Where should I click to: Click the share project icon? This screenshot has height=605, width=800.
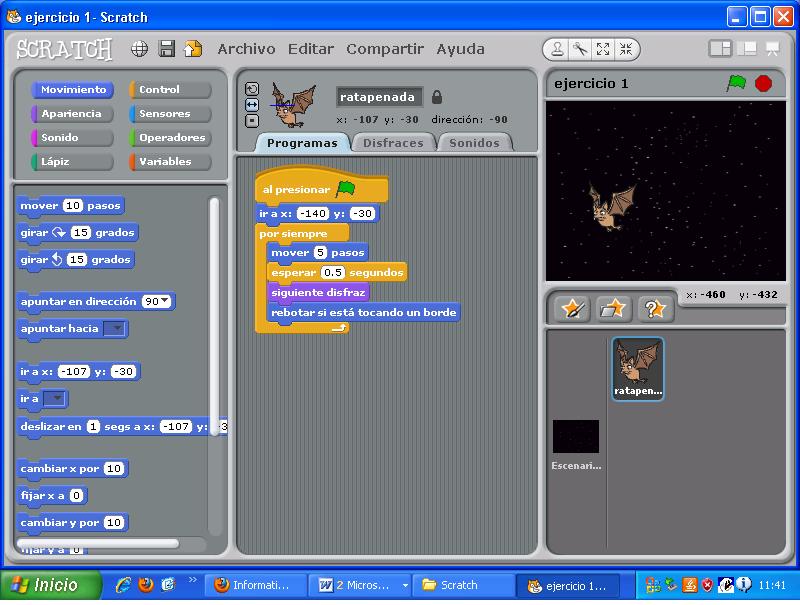[193, 49]
